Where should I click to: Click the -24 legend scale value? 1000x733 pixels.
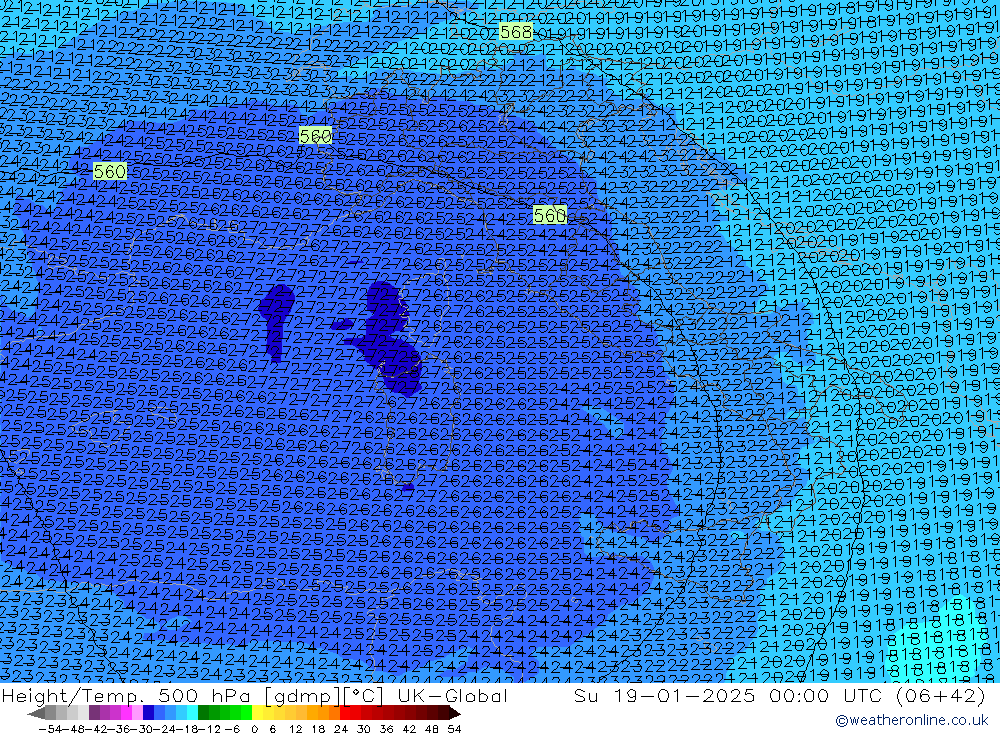[165, 729]
